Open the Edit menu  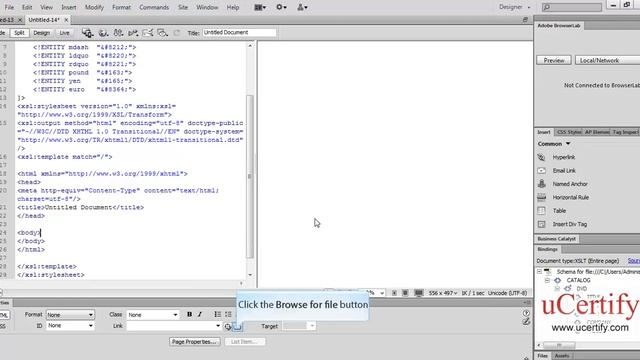(x=27, y=7)
